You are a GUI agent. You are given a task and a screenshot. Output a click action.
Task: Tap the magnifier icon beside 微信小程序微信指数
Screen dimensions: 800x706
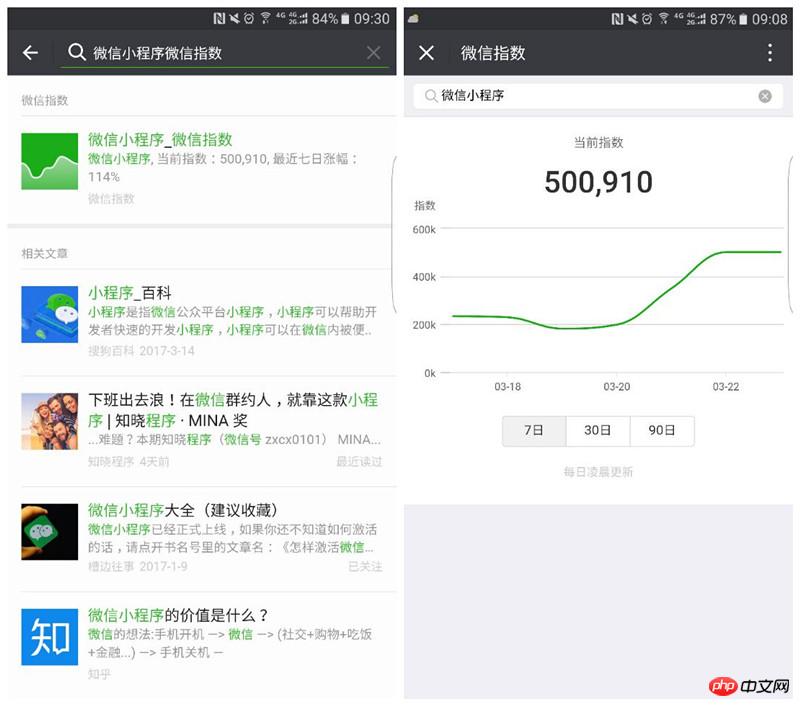click(77, 52)
